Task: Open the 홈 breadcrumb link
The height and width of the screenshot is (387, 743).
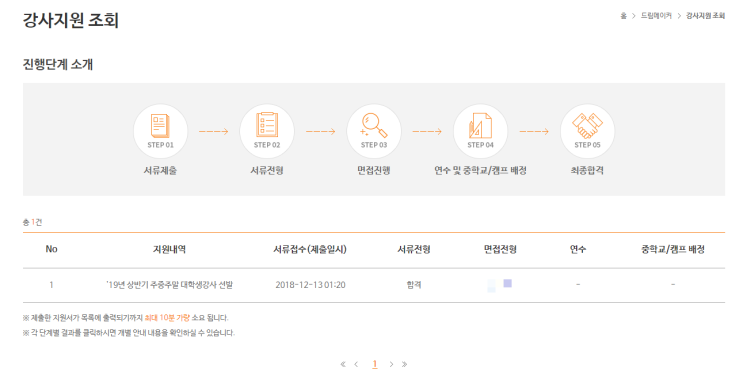Action: (624, 16)
